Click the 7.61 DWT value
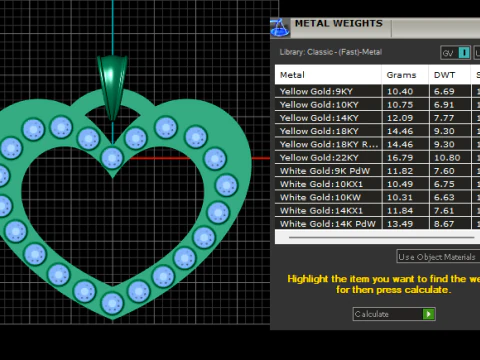The width and height of the screenshot is (480, 360). click(444, 211)
